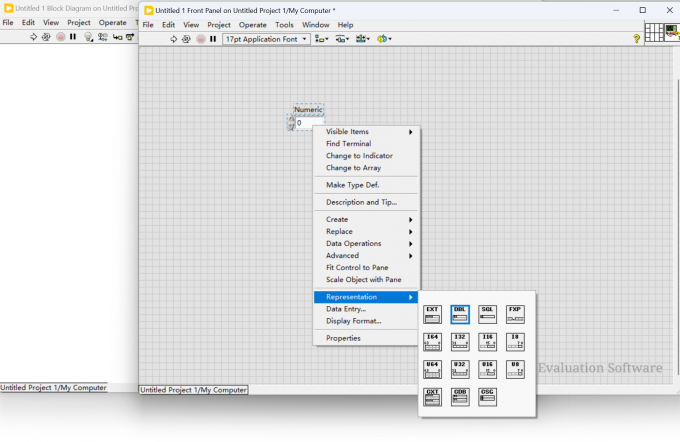The width and height of the screenshot is (680, 442).
Task: Click Step Into in Block Diagram toolbar
Action: click(x=118, y=37)
